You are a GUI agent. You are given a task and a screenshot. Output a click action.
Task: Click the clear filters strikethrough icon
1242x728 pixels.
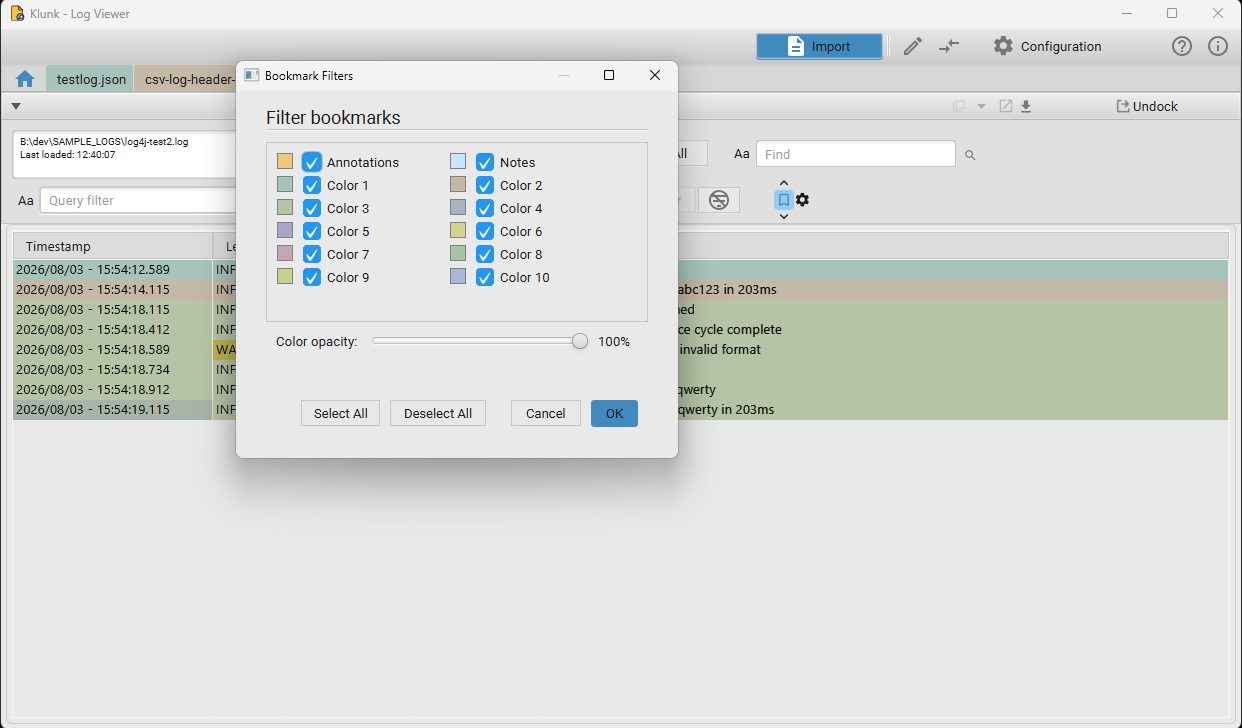tap(719, 200)
